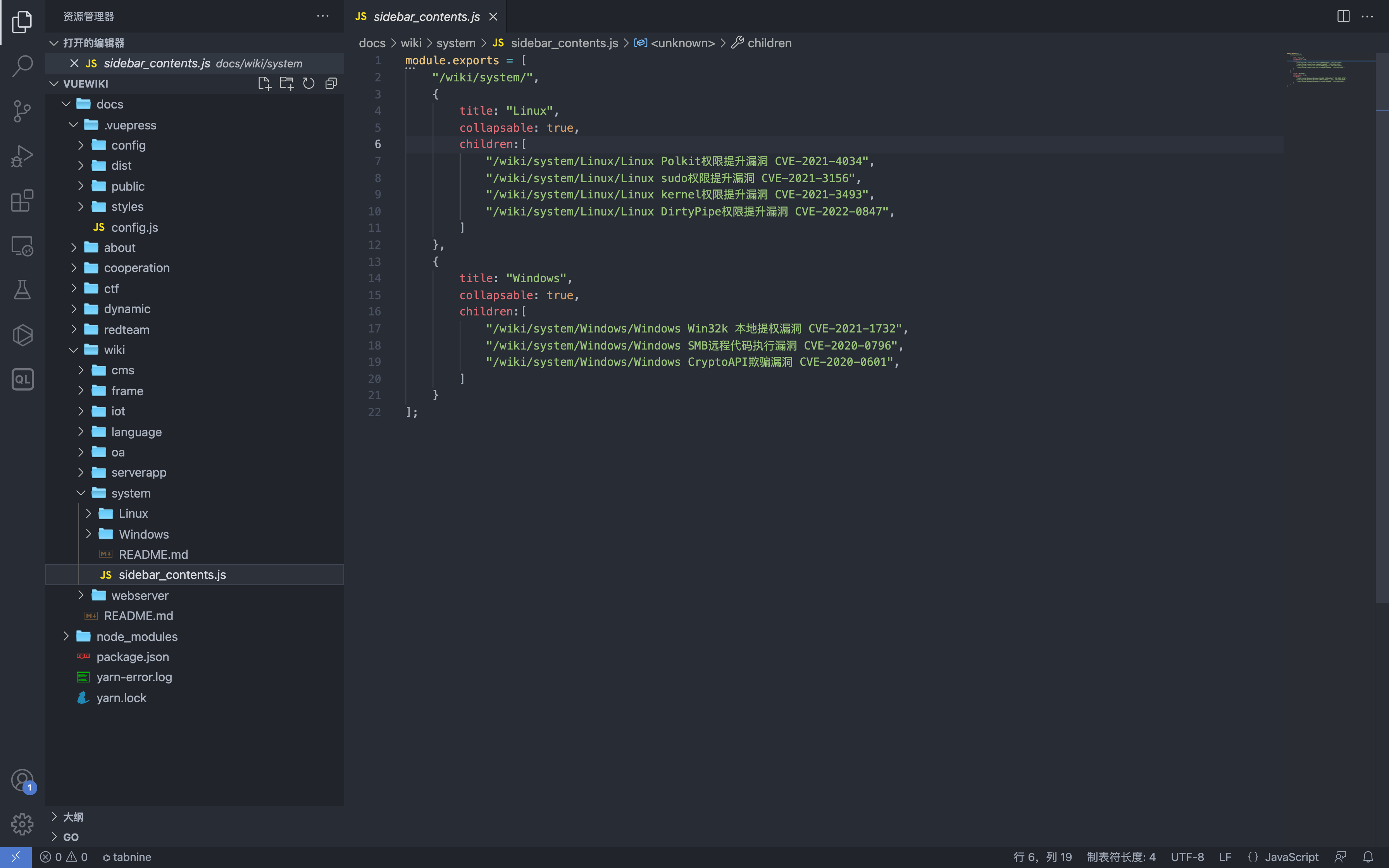Expand the 大纲 outline section
Image resolution: width=1389 pixels, height=868 pixels.
pyautogui.click(x=73, y=816)
